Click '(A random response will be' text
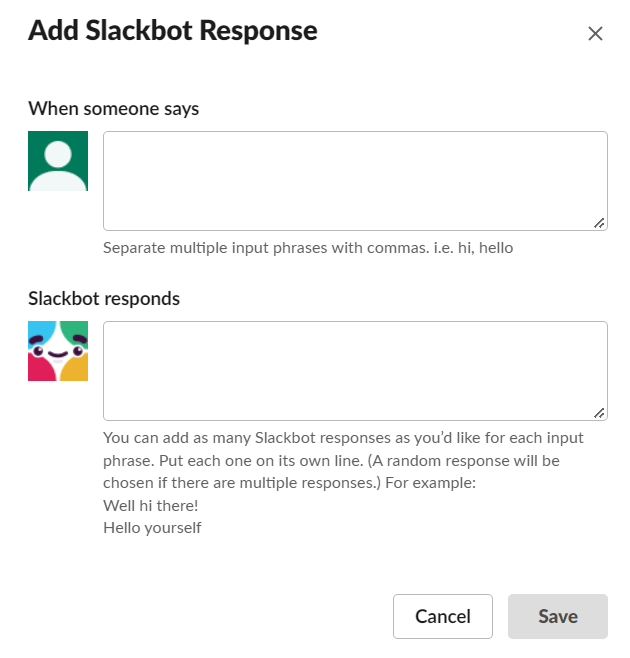 (464, 461)
